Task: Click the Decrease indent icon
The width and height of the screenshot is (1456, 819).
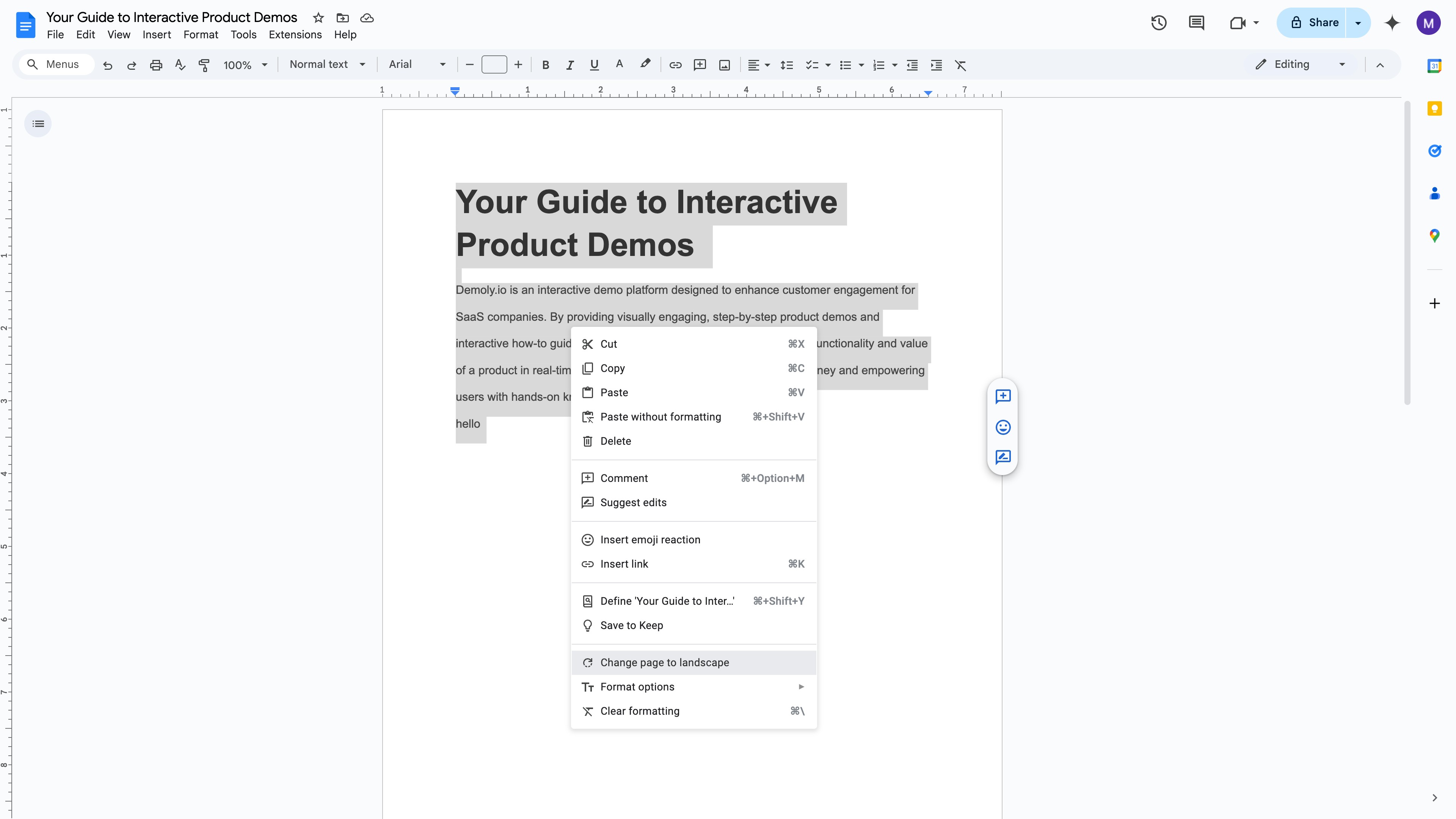Action: [x=912, y=65]
